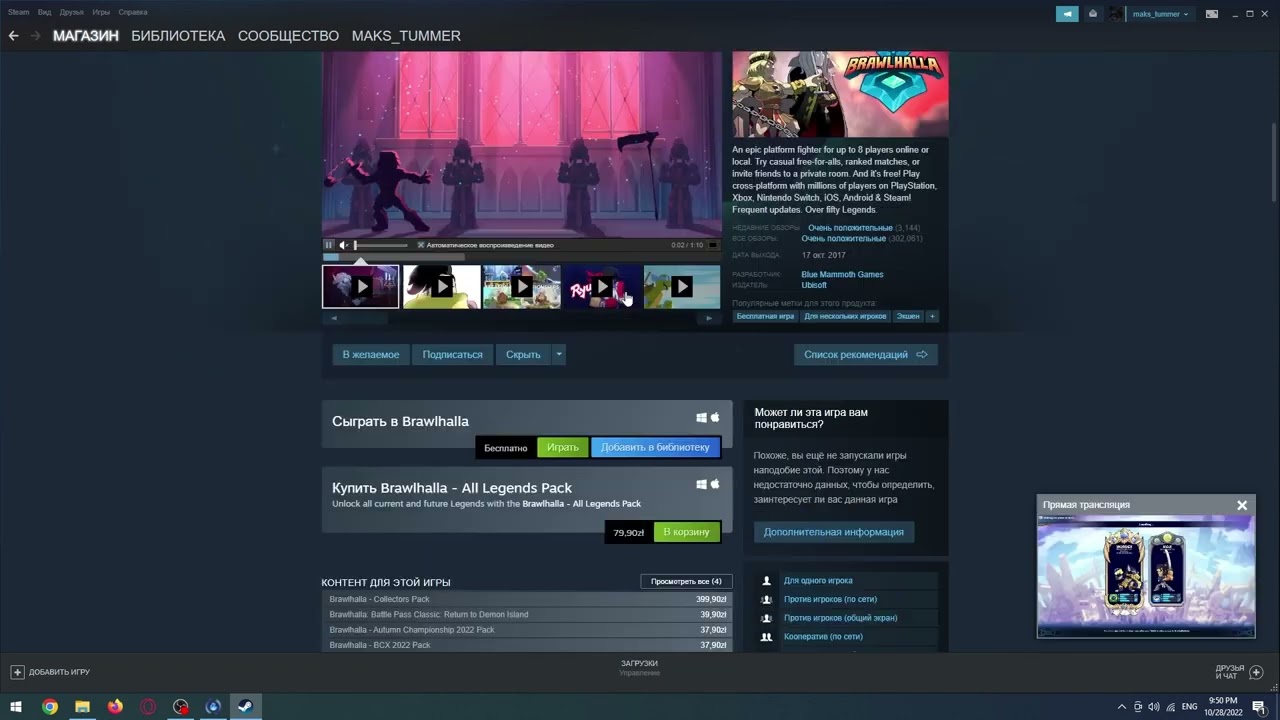Click Добавить в библиотеку

pyautogui.click(x=655, y=447)
